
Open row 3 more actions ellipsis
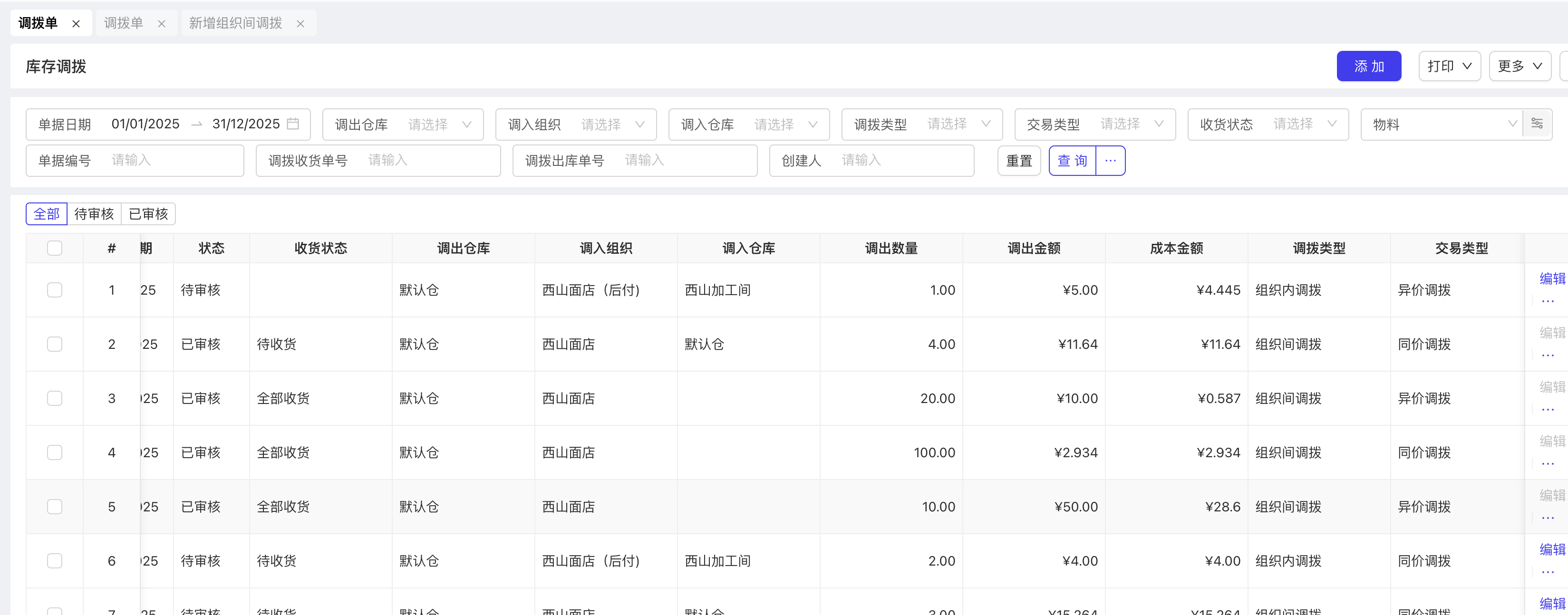click(x=1547, y=409)
